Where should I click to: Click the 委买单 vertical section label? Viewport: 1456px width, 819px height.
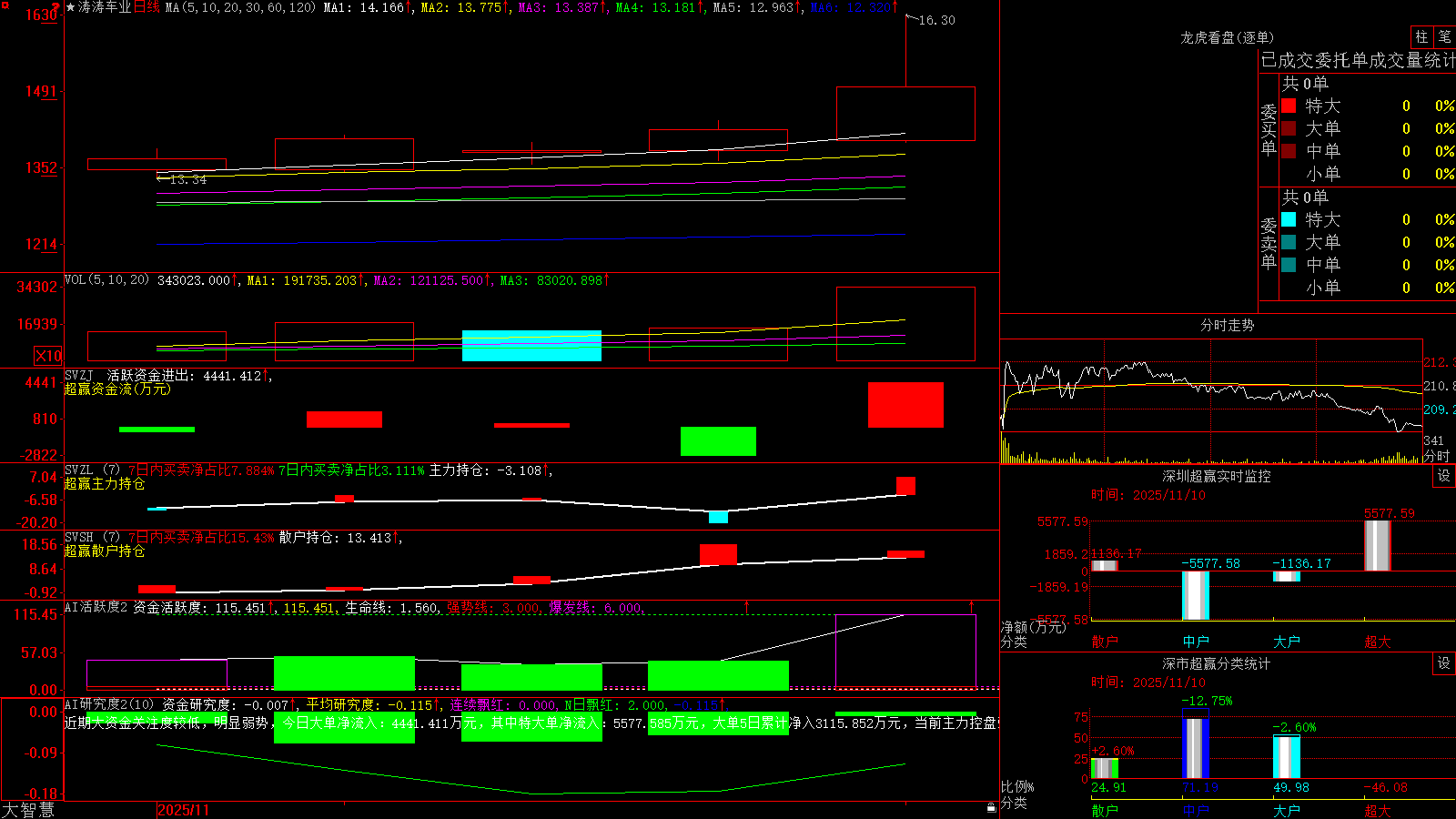tap(1269, 130)
